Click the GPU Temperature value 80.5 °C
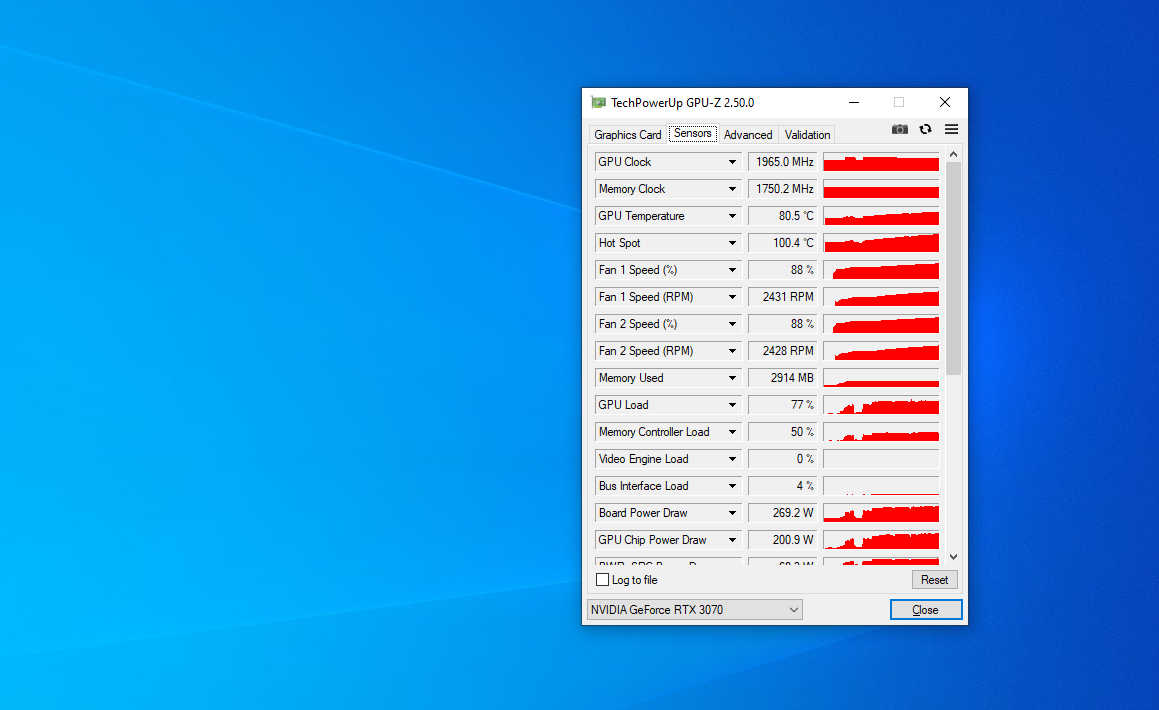This screenshot has width=1159, height=710. tap(783, 216)
